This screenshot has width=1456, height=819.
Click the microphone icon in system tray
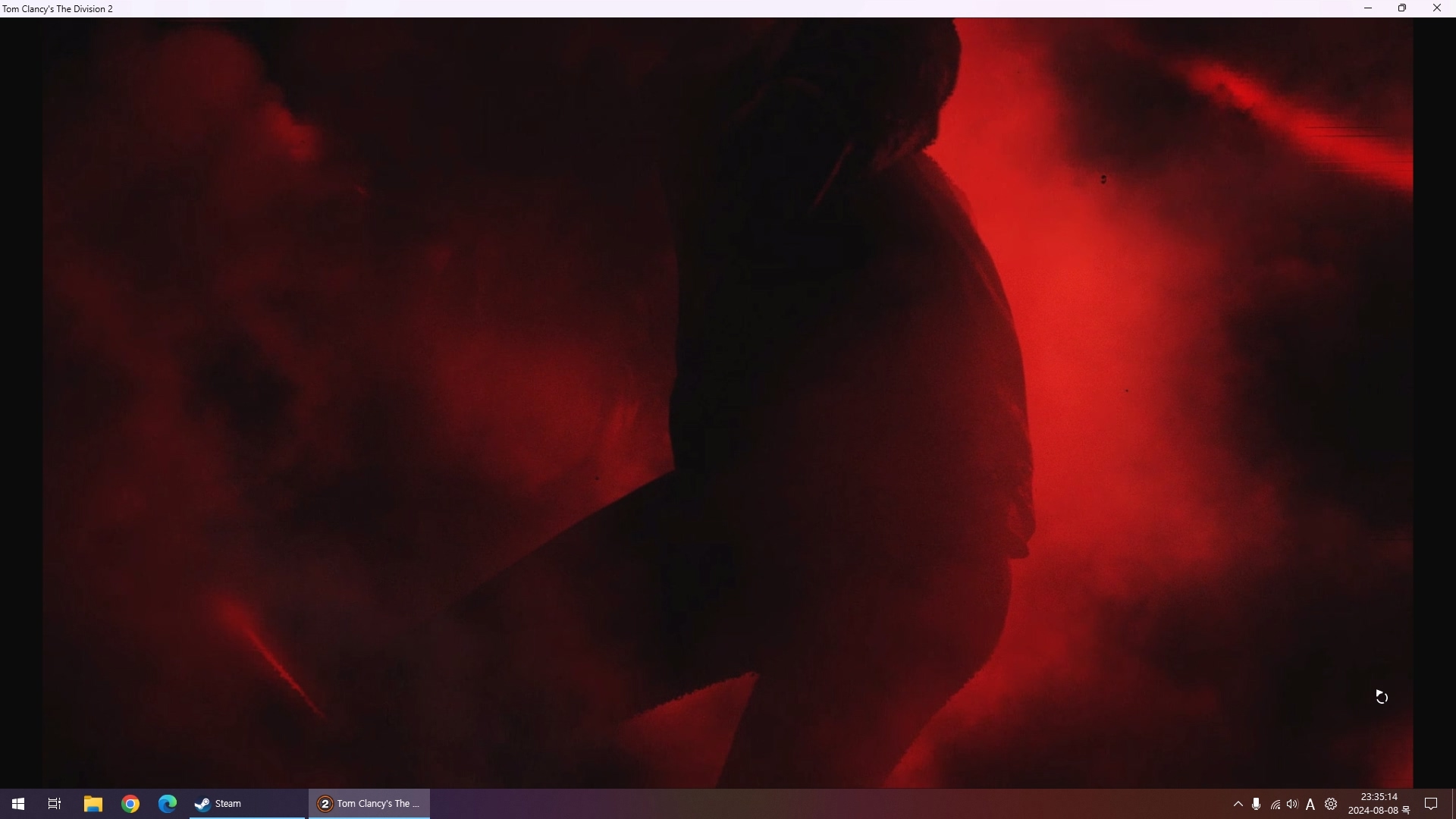click(x=1257, y=804)
